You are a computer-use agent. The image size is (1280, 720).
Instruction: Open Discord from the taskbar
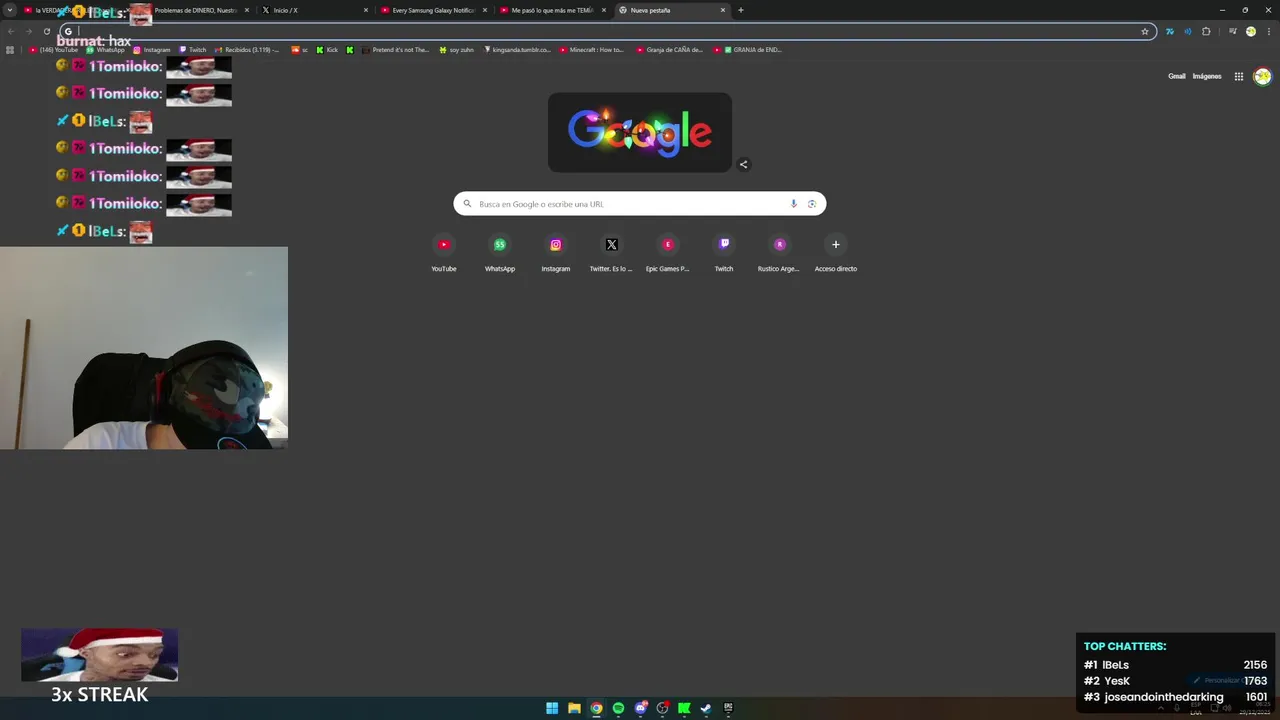tap(640, 708)
